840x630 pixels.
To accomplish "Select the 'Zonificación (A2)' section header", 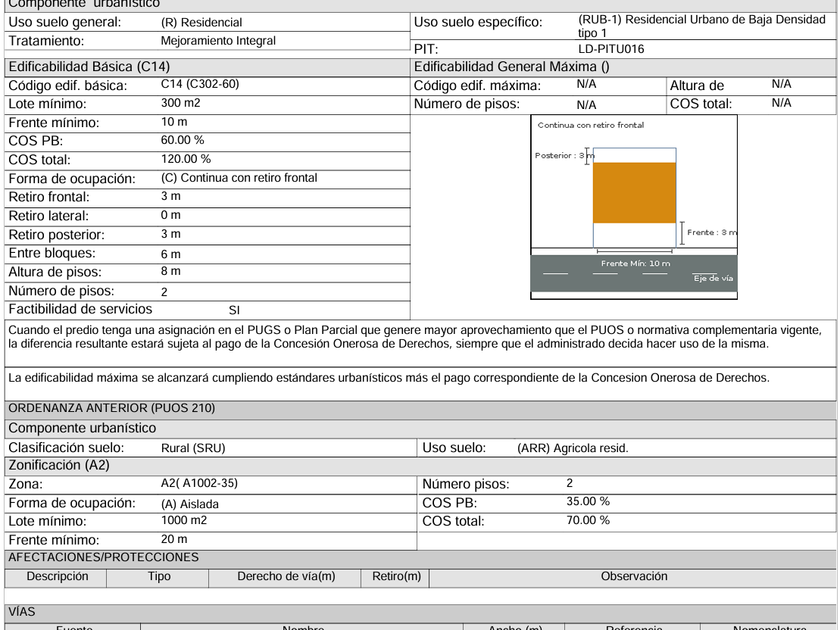I will 59,465.
